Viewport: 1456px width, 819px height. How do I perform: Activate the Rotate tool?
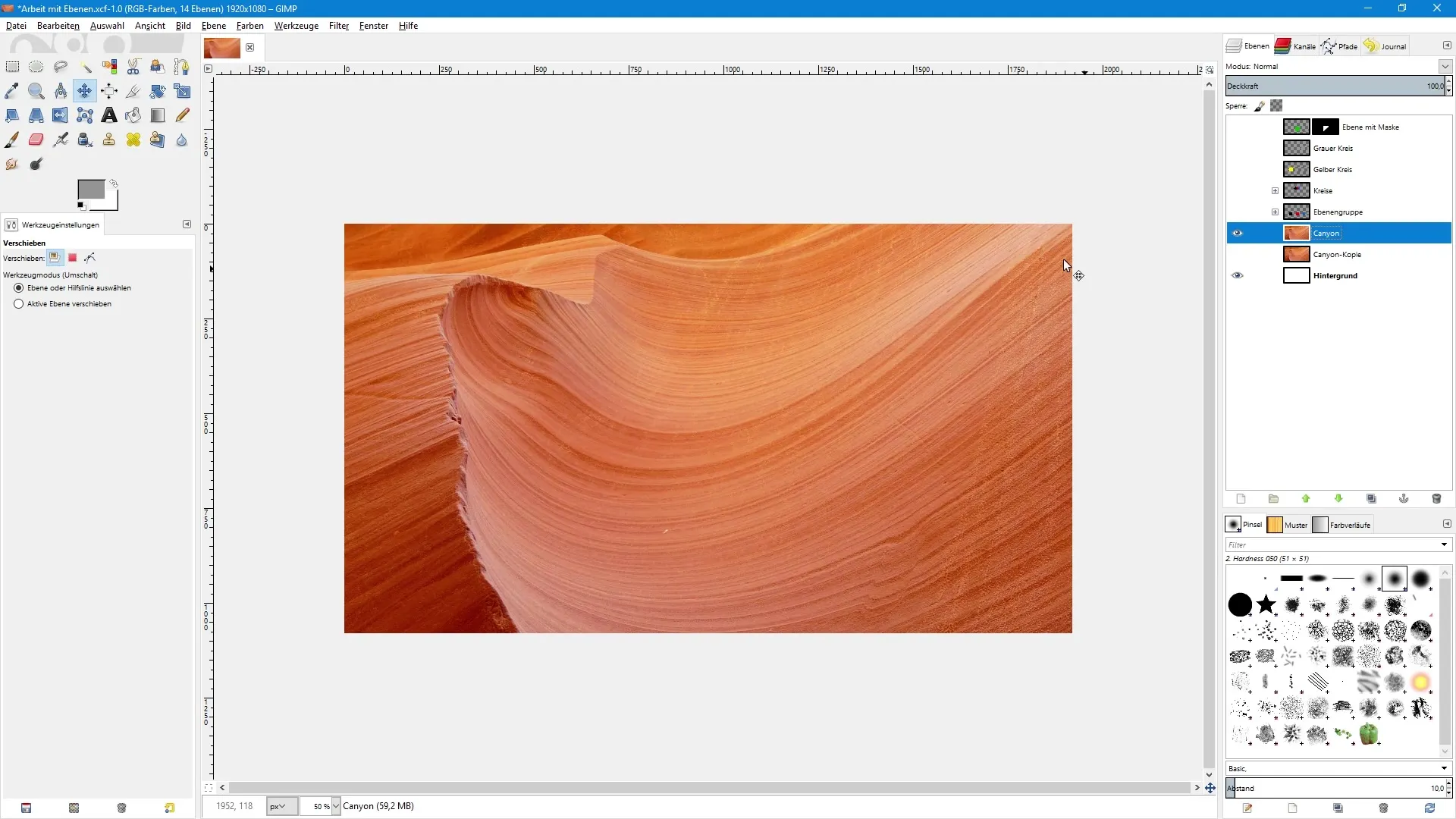[x=158, y=91]
